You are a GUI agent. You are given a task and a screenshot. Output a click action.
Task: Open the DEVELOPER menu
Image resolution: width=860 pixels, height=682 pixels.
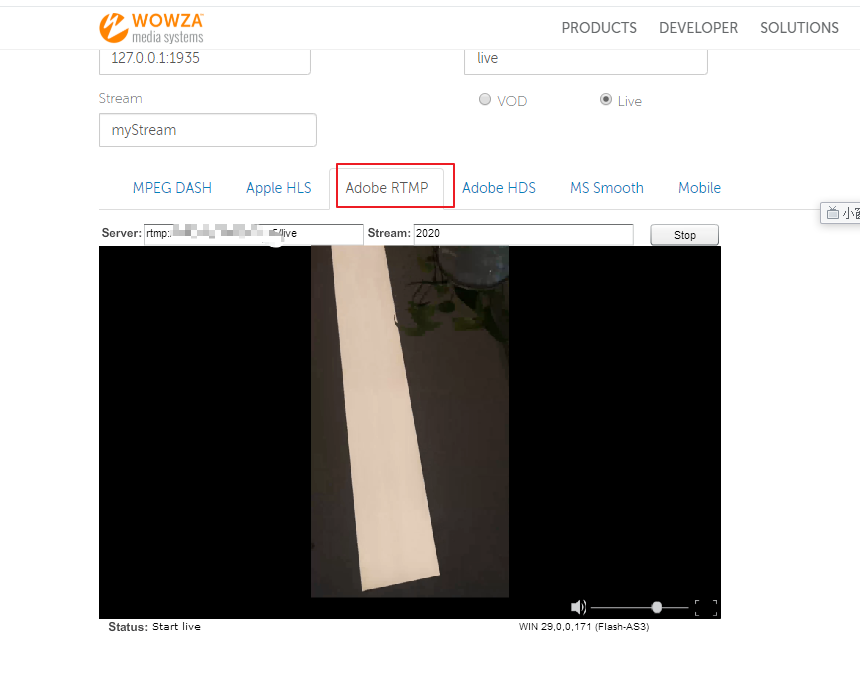[698, 28]
